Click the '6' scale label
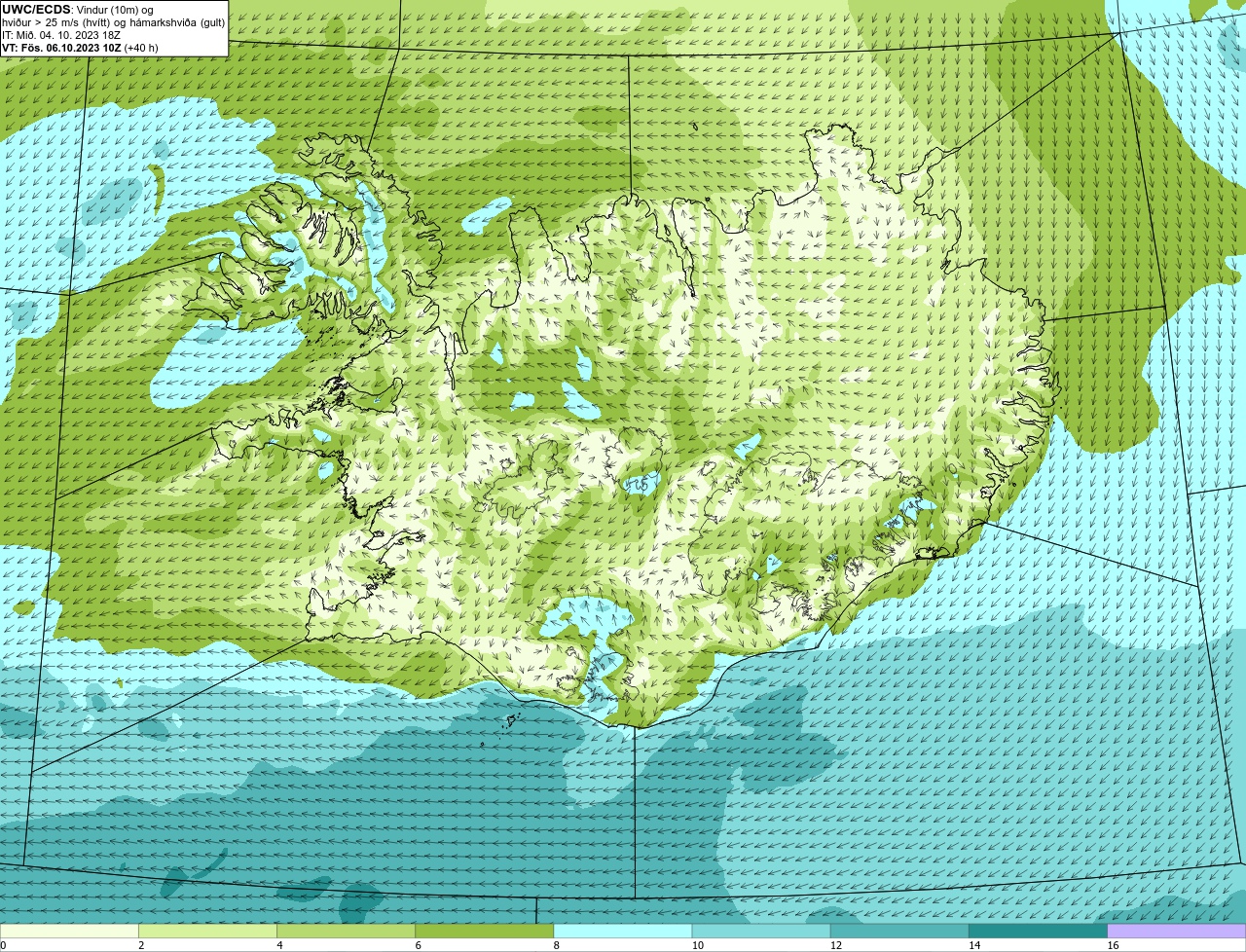Viewport: 1246px width, 952px height. tap(419, 945)
